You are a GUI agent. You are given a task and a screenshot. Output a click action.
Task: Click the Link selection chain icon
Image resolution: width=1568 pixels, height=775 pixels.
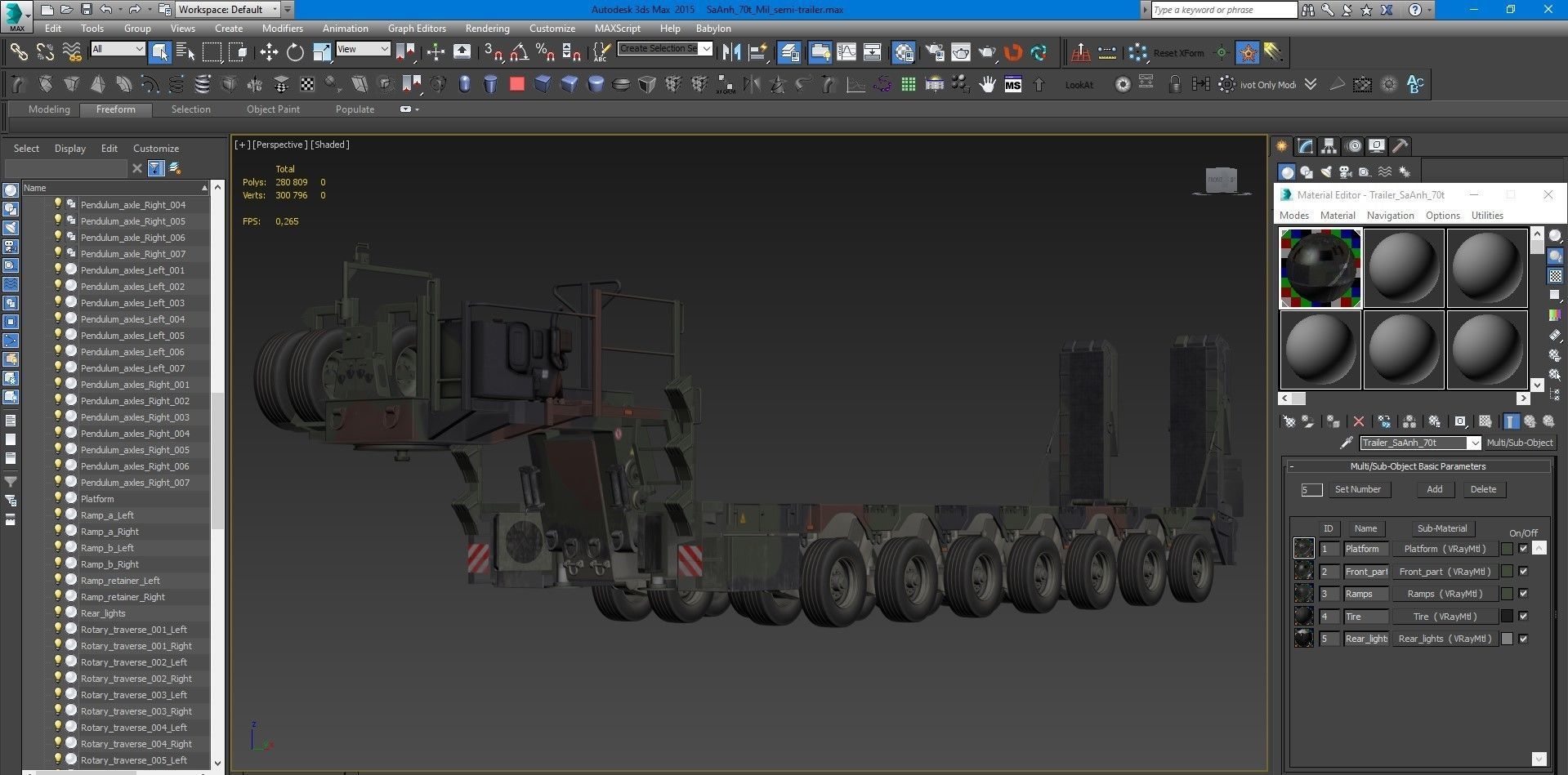tap(18, 52)
